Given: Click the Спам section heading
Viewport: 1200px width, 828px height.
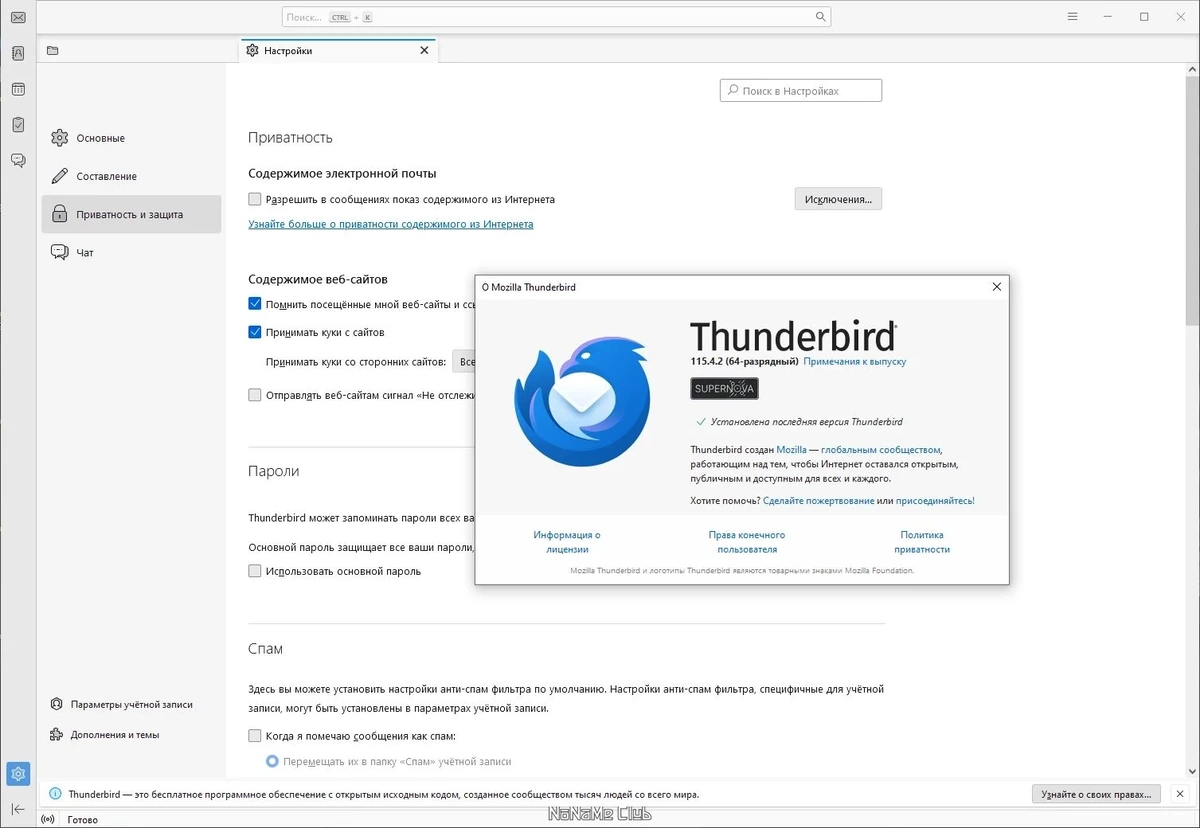Looking at the screenshot, I should pyautogui.click(x=265, y=649).
